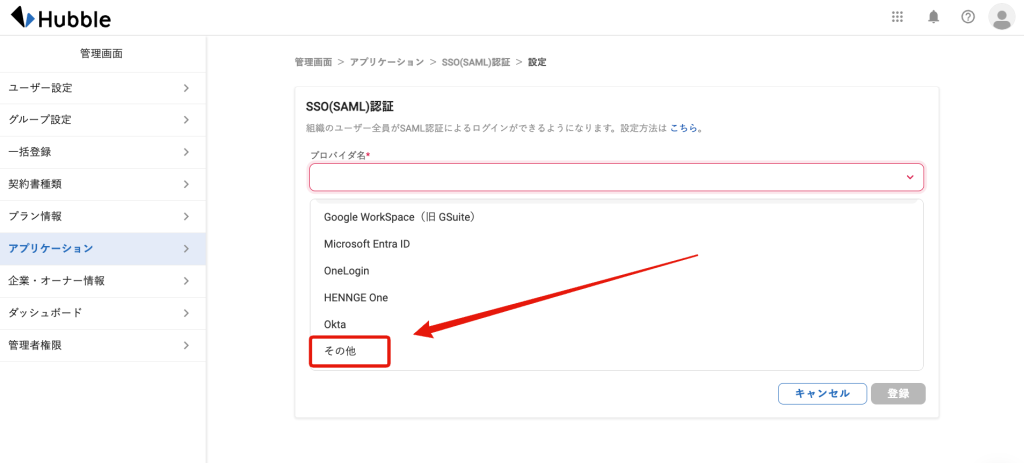Choose HENNGE One provider option
Image resolution: width=1024 pixels, height=463 pixels.
pyautogui.click(x=616, y=297)
